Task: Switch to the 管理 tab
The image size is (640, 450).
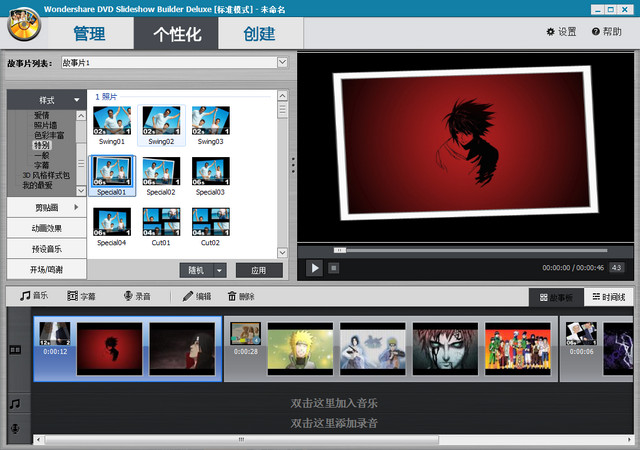Action: pyautogui.click(x=89, y=33)
